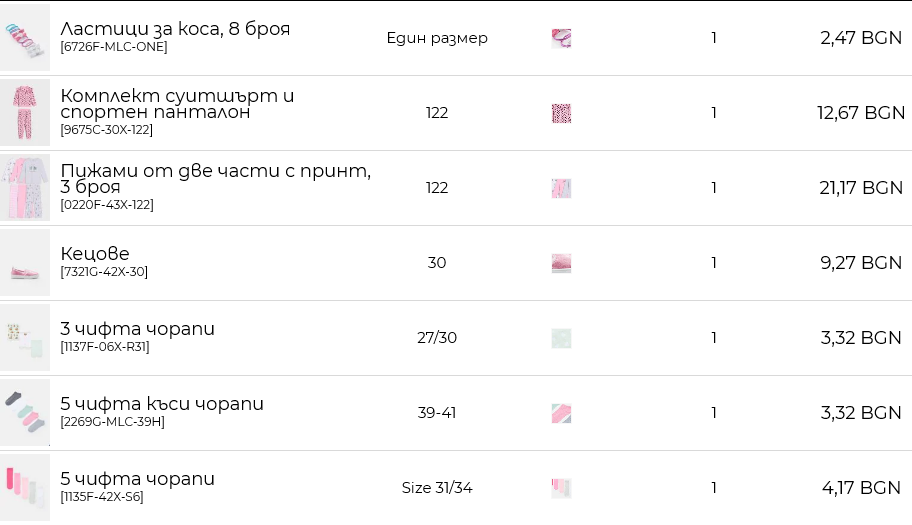Viewport: 912px width, 525px height.
Task: Select the pajamas color swatch
Action: pos(561,189)
